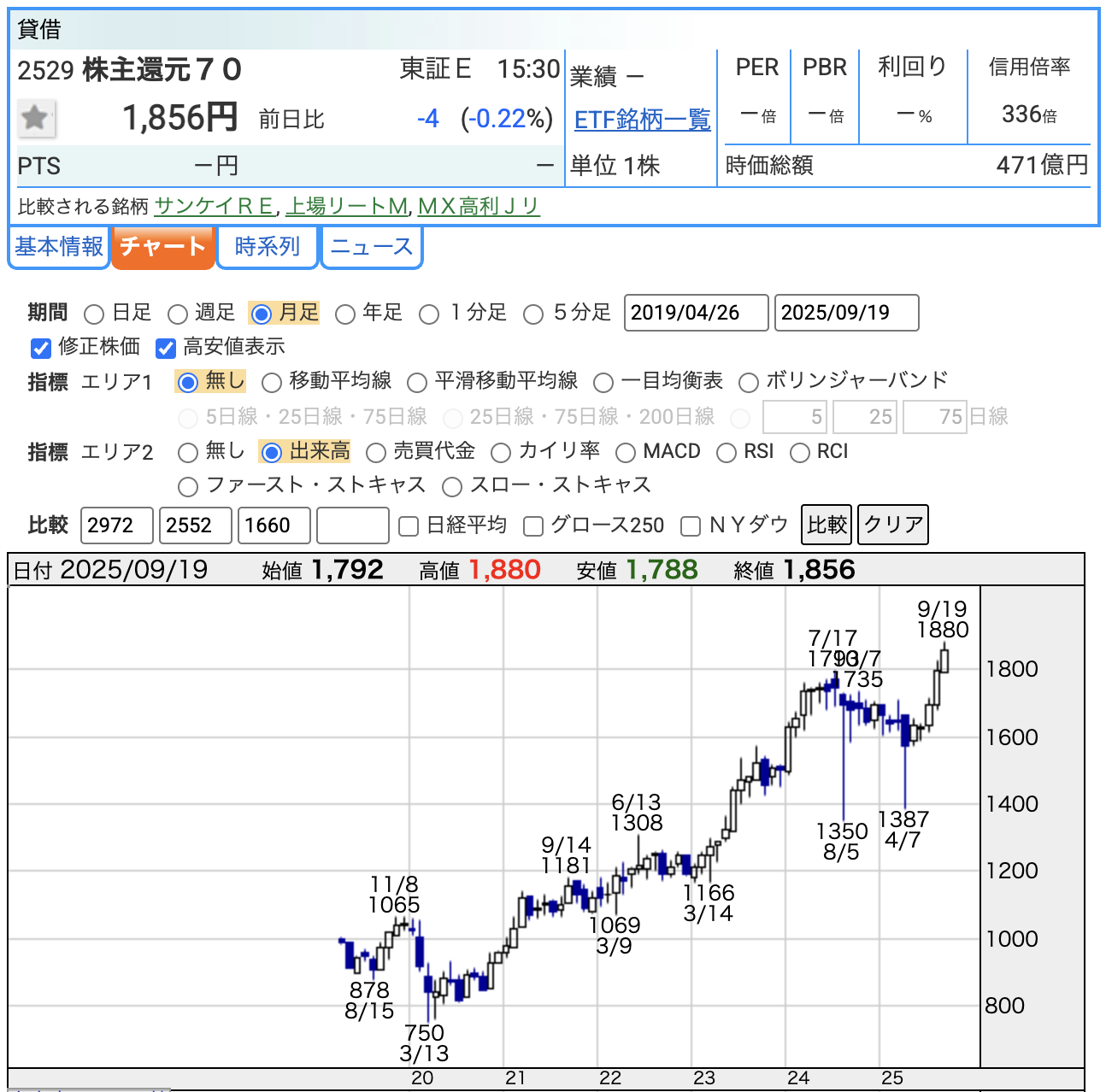Open the ニュース tab
Image resolution: width=1106 pixels, height=1092 pixels.
coord(371,247)
